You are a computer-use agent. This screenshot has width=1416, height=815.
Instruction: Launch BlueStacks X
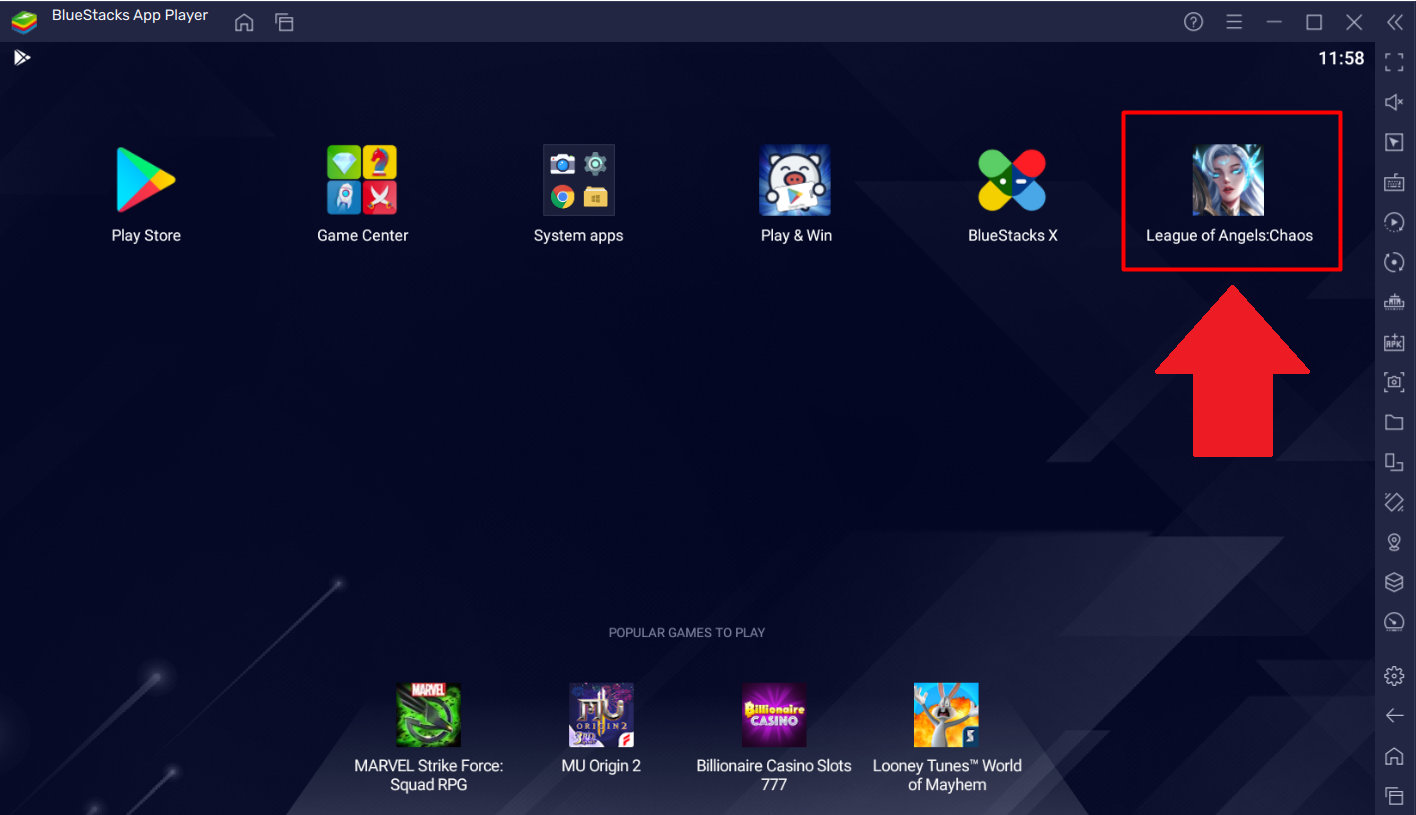pyautogui.click(x=1012, y=181)
